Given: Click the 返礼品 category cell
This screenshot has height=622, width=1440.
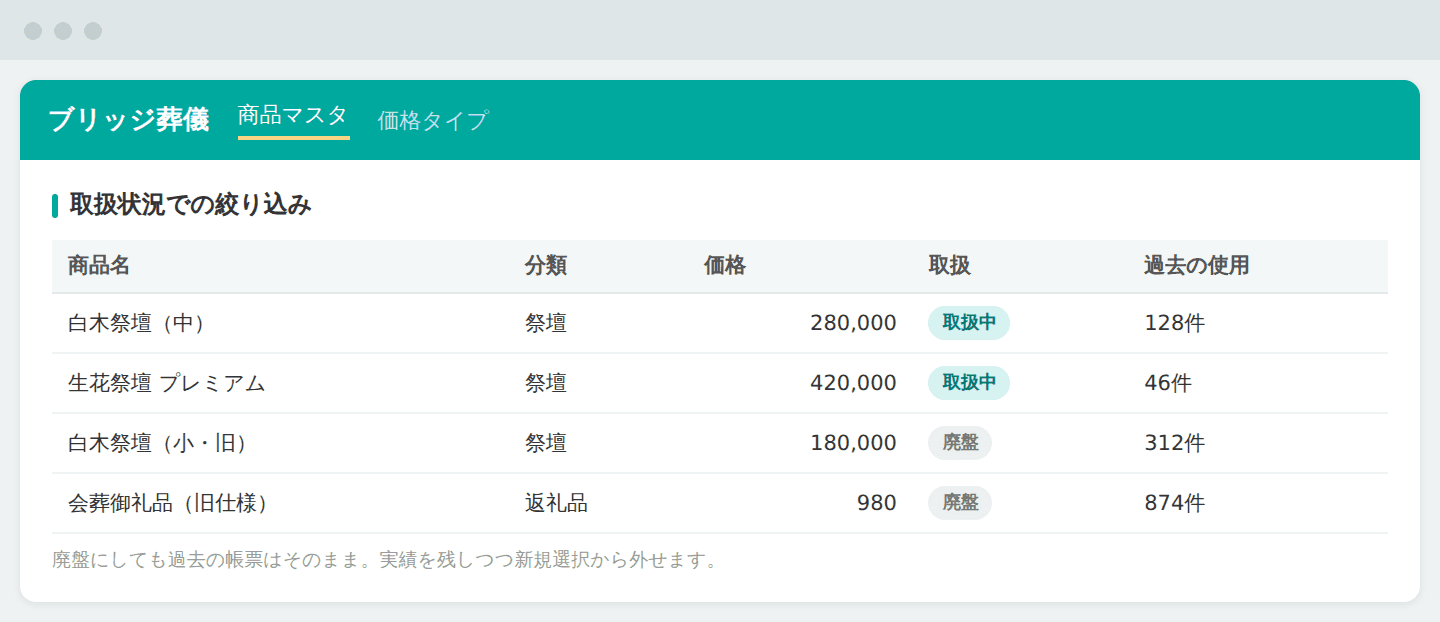Looking at the screenshot, I should point(556,503).
